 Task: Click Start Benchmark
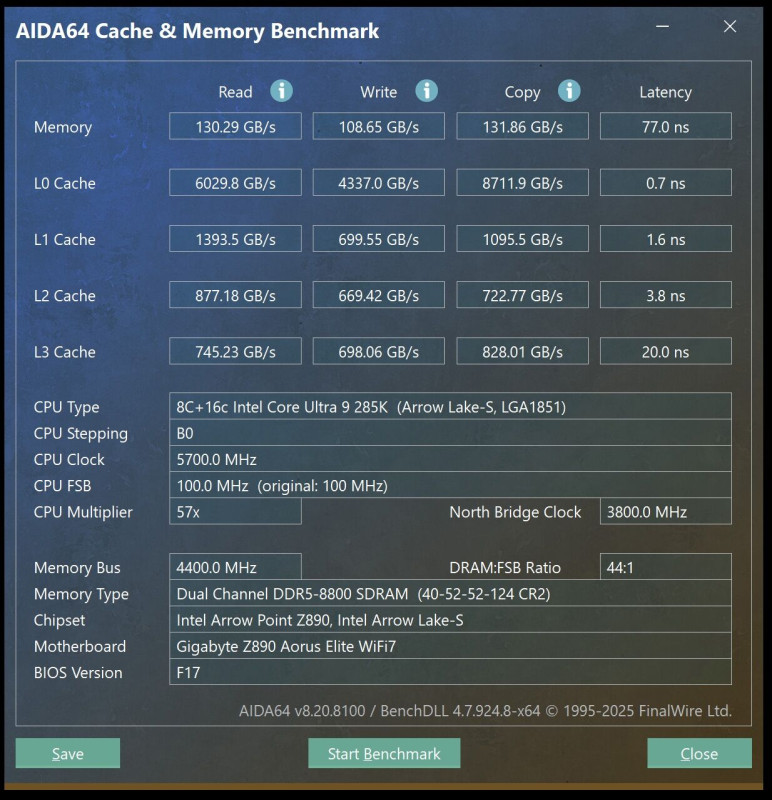[384, 753]
